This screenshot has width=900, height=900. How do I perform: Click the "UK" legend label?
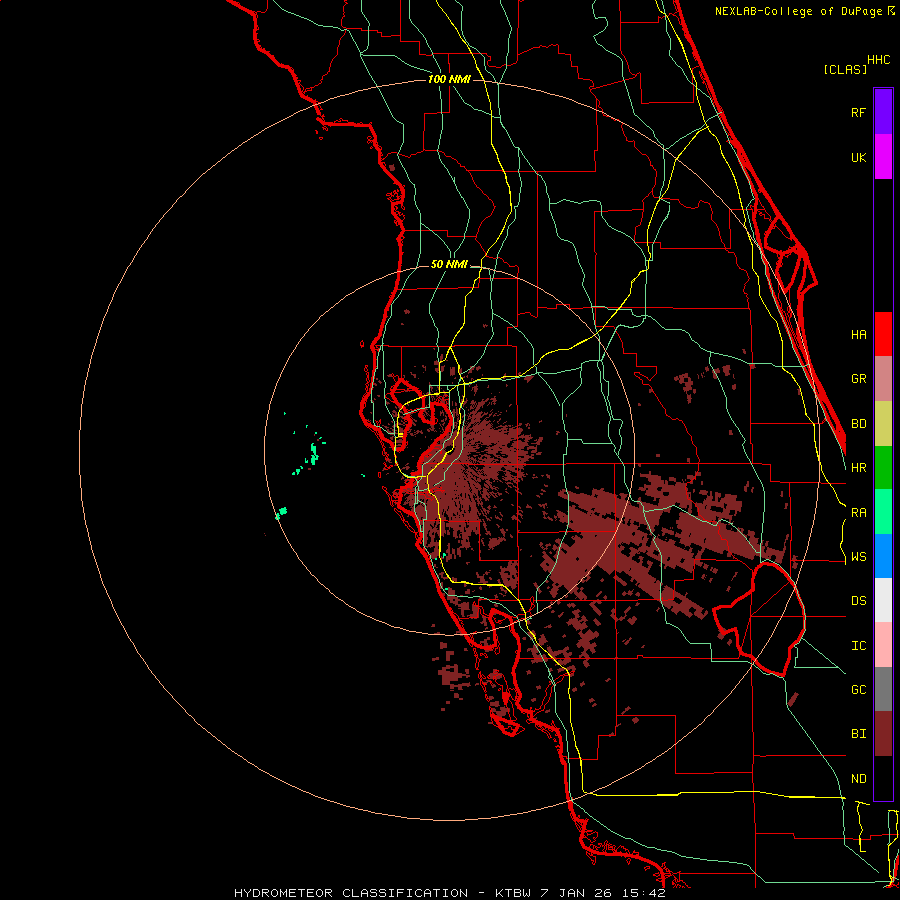859,157
